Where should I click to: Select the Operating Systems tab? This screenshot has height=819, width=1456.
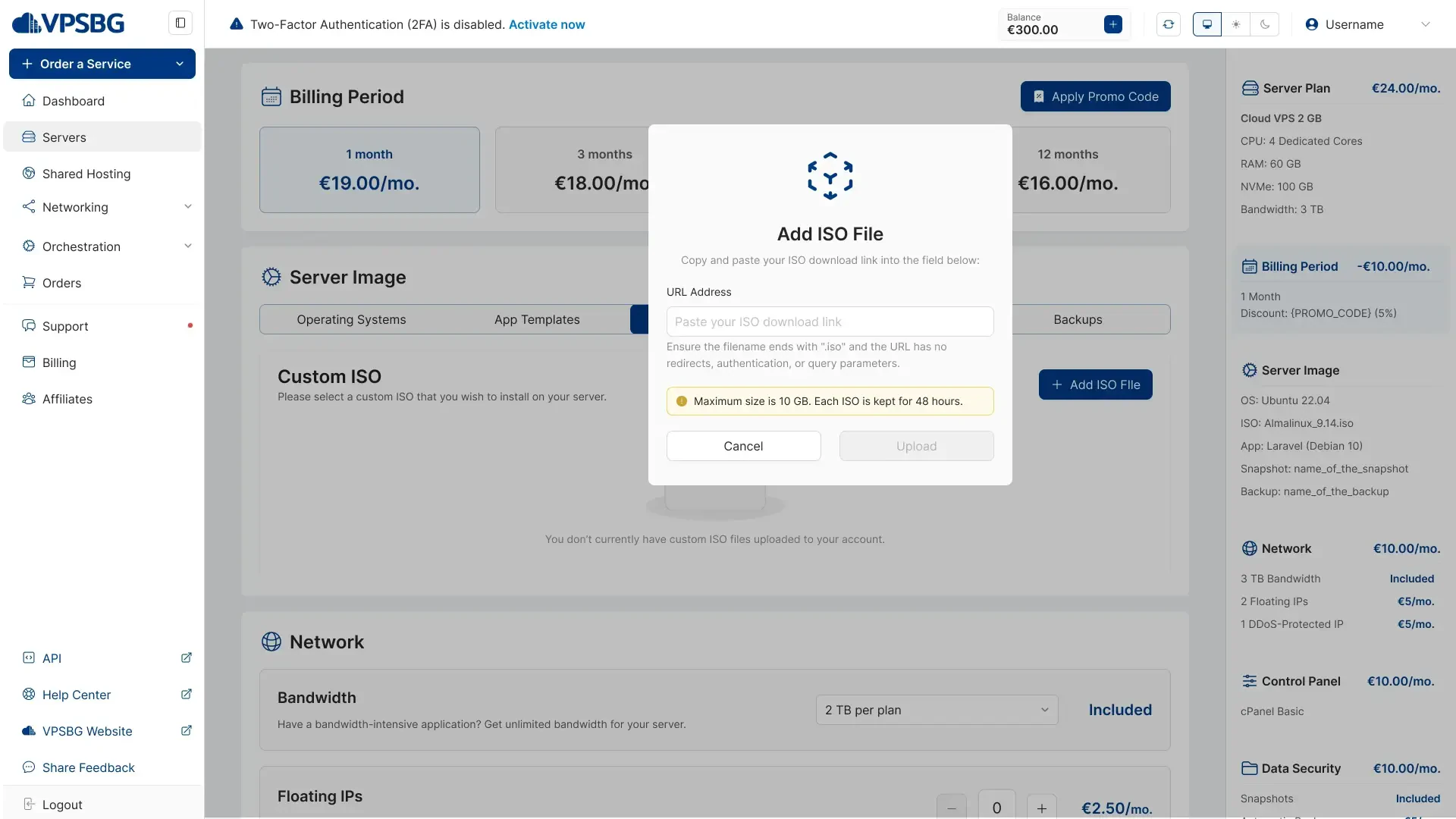351,319
